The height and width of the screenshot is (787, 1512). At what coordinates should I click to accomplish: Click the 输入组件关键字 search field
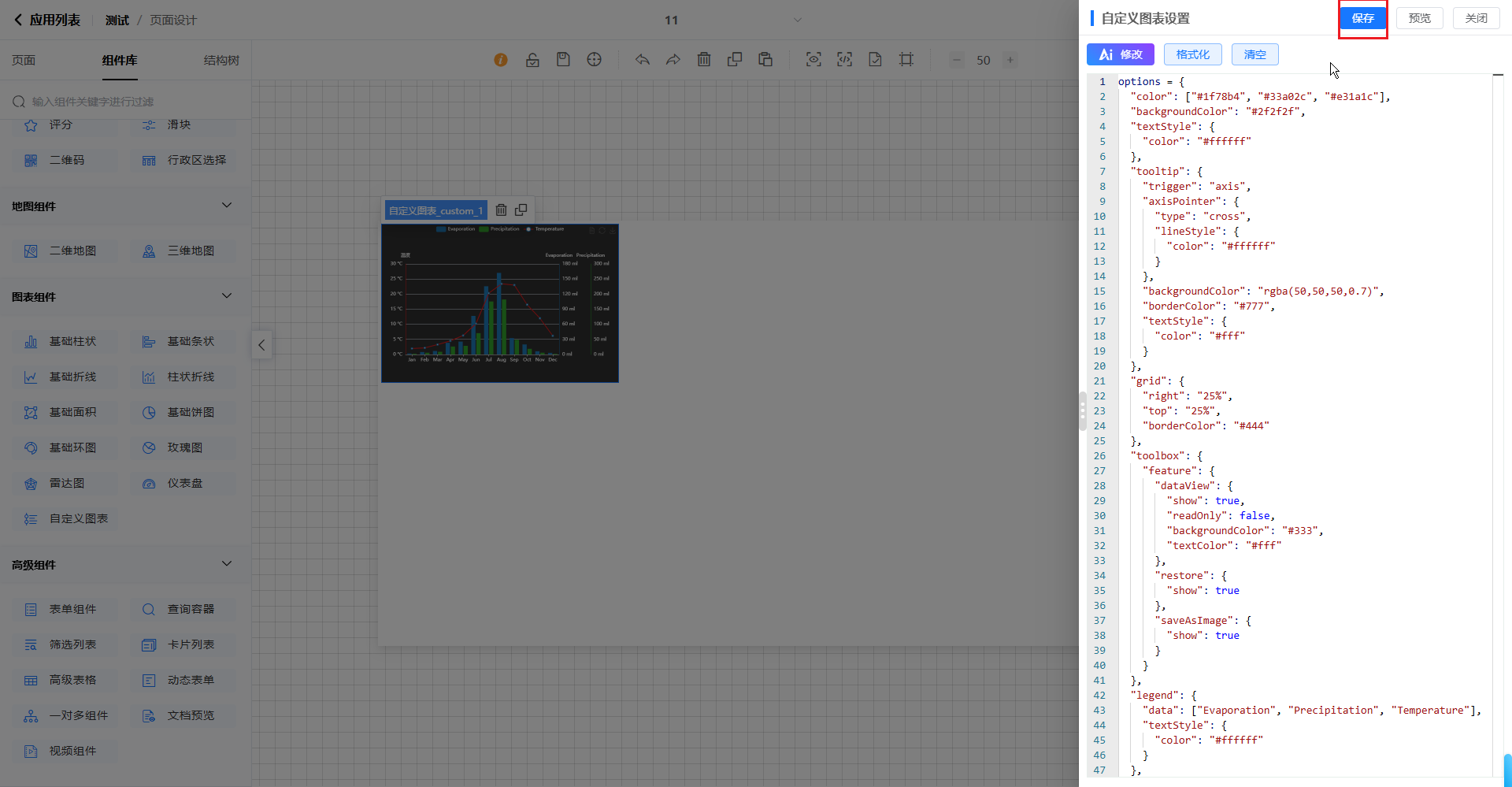point(126,102)
